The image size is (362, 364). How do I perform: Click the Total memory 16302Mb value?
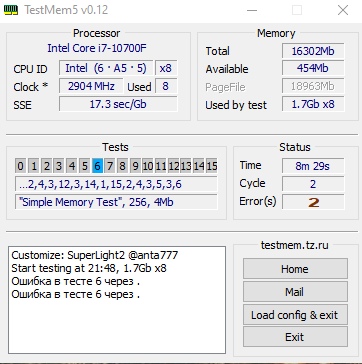[x=313, y=51]
